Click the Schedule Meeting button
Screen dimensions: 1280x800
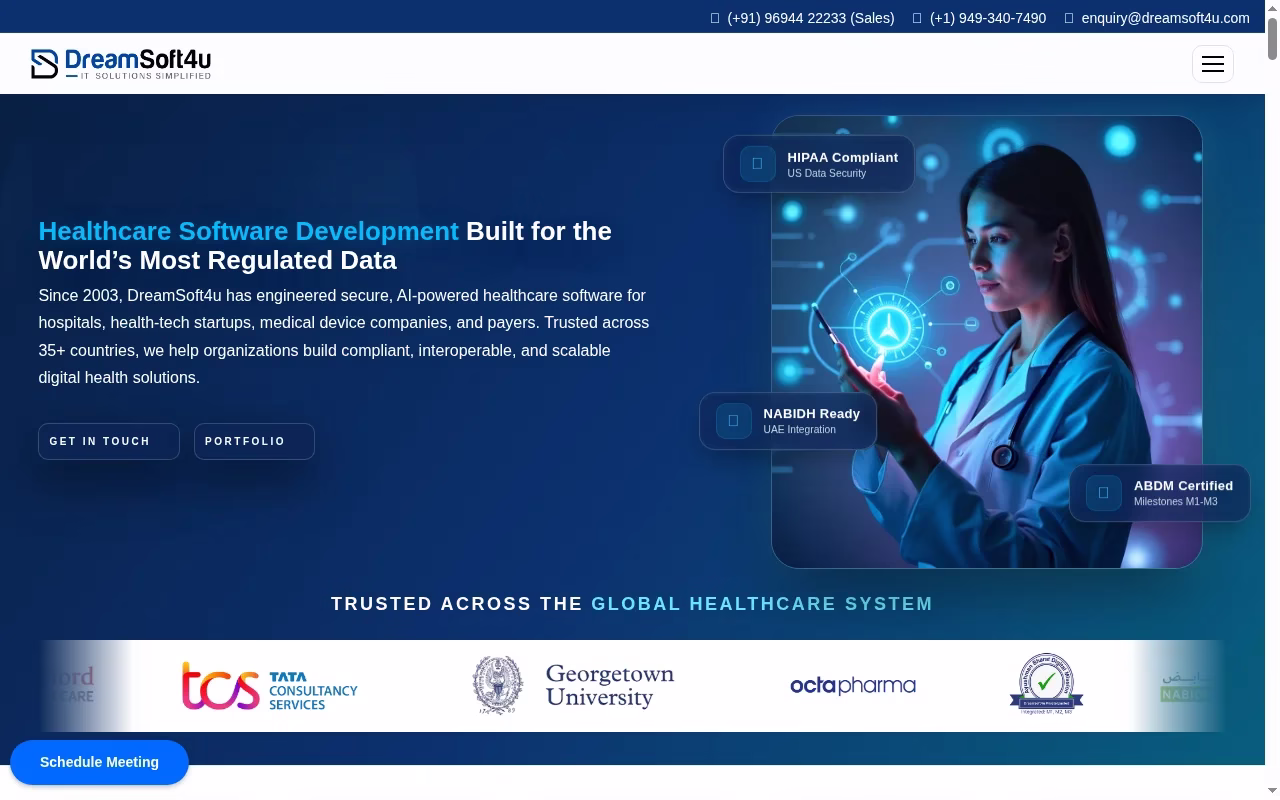pyautogui.click(x=99, y=762)
